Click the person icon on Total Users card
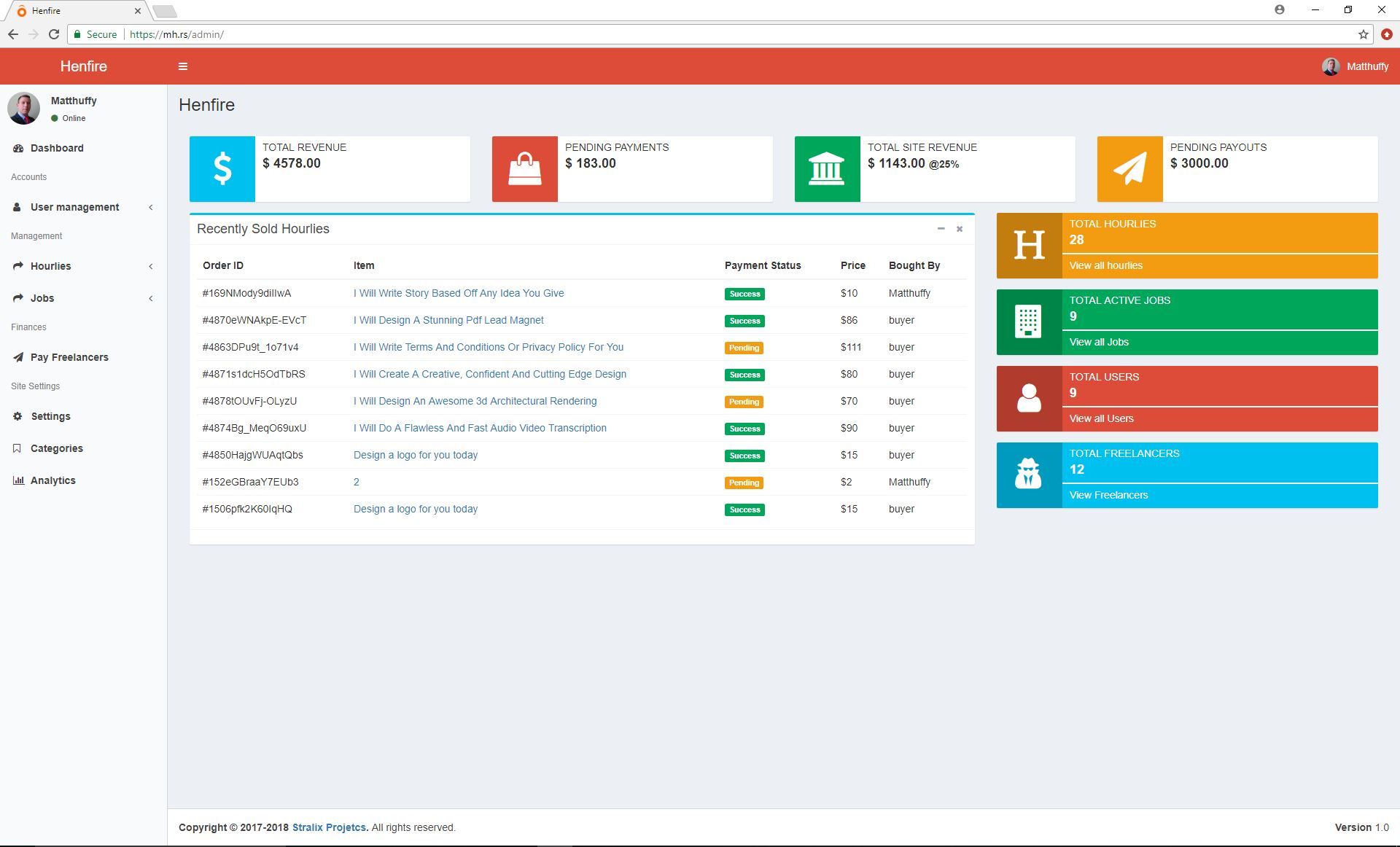Screen dimensions: 1400x847 [1029, 399]
